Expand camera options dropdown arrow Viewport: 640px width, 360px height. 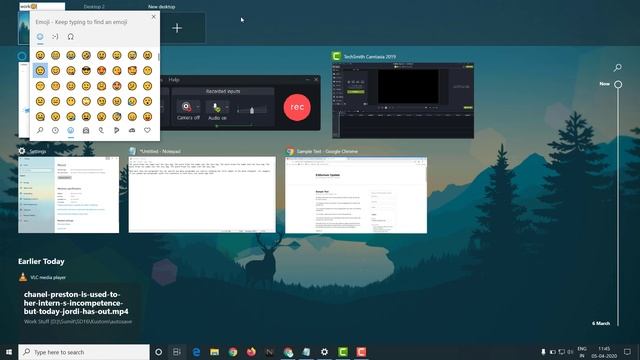198,107
